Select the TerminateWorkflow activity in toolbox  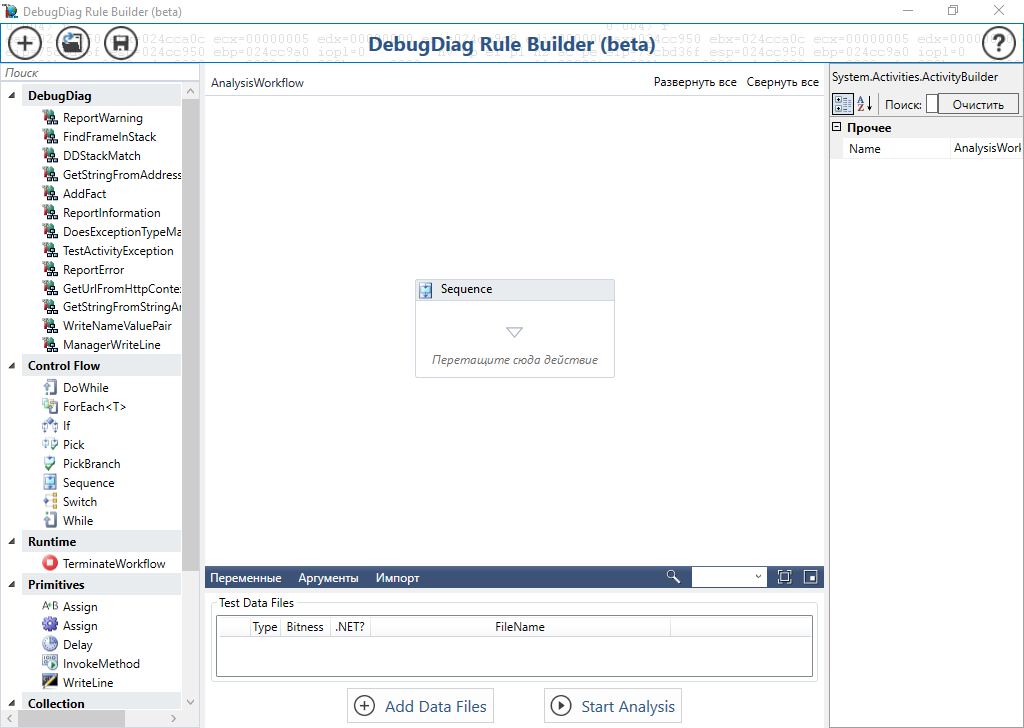(114, 564)
